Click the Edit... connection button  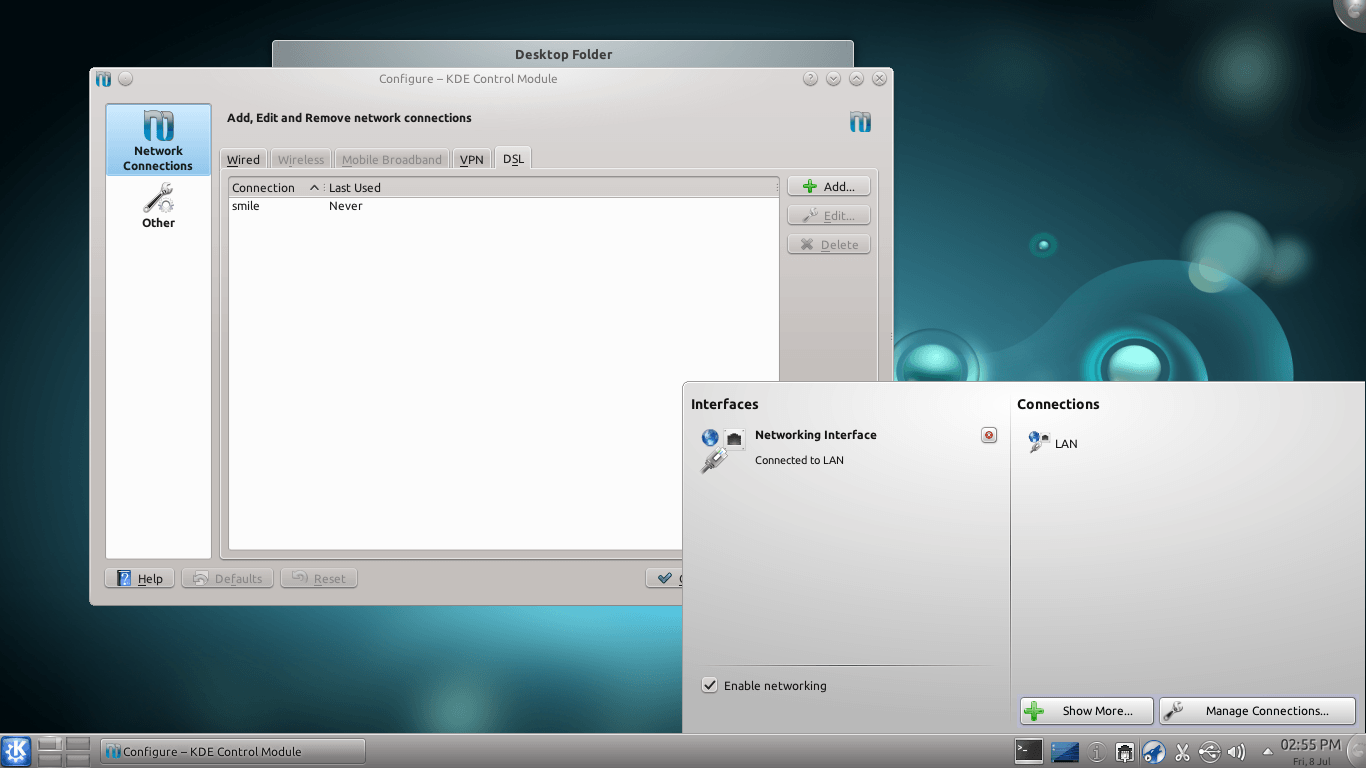click(829, 215)
